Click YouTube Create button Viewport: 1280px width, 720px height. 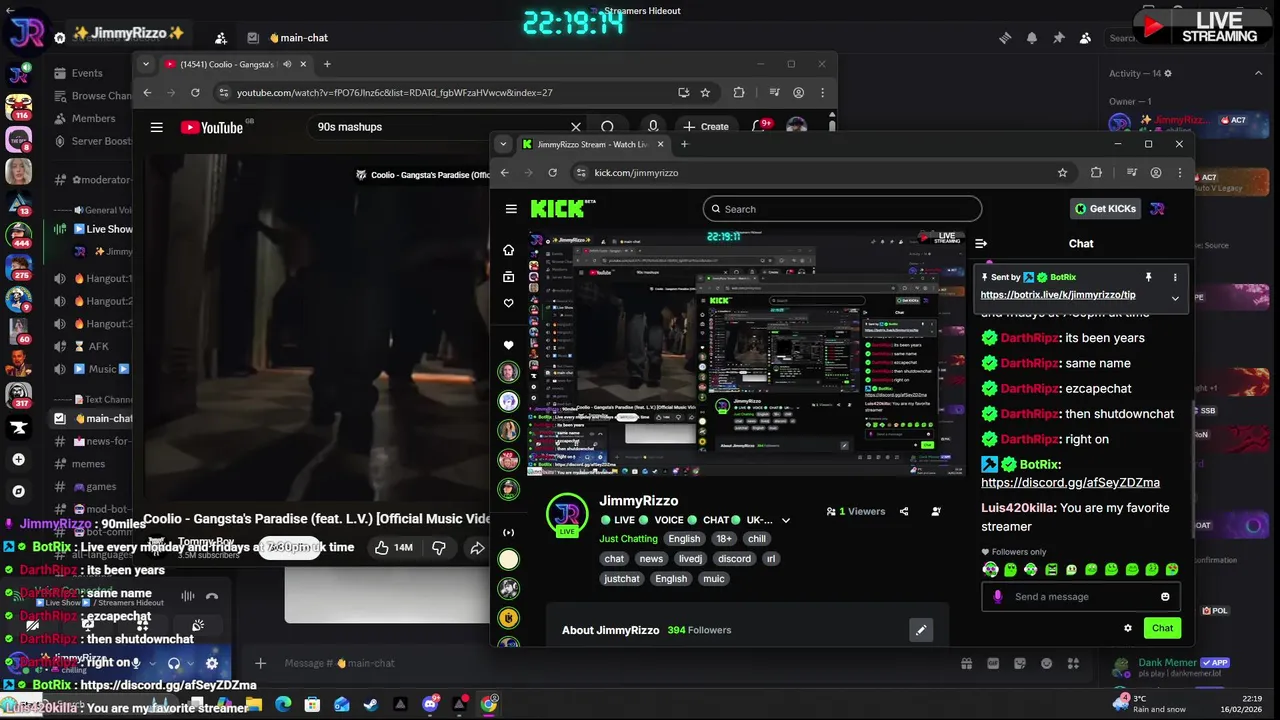706,127
